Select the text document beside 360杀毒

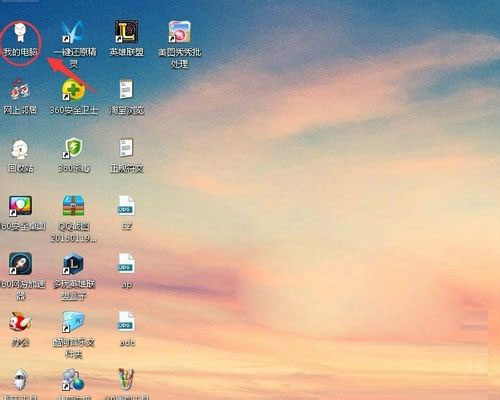coord(126,147)
